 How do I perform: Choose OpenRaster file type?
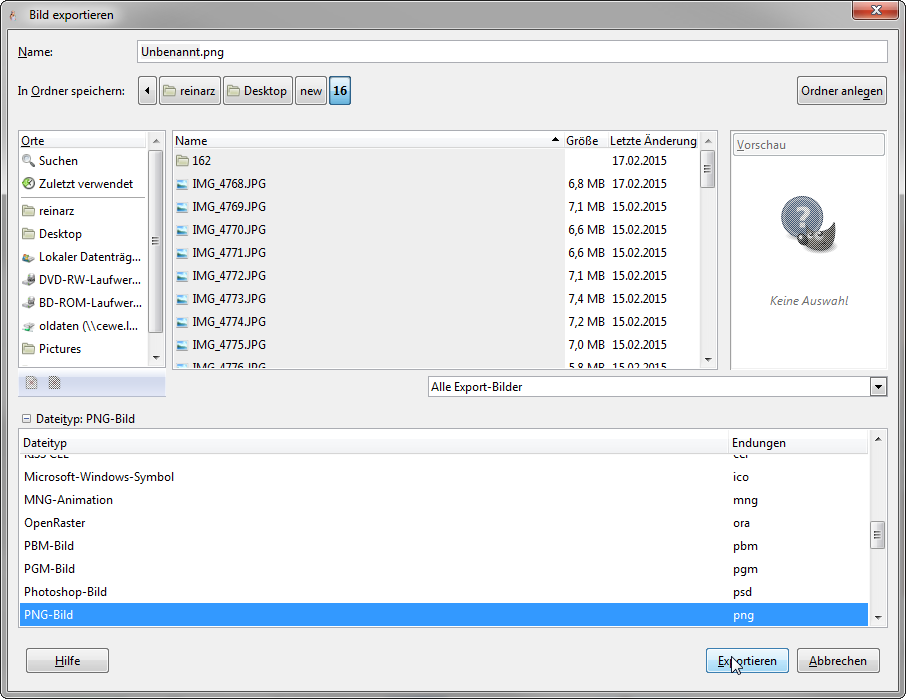[x=444, y=523]
